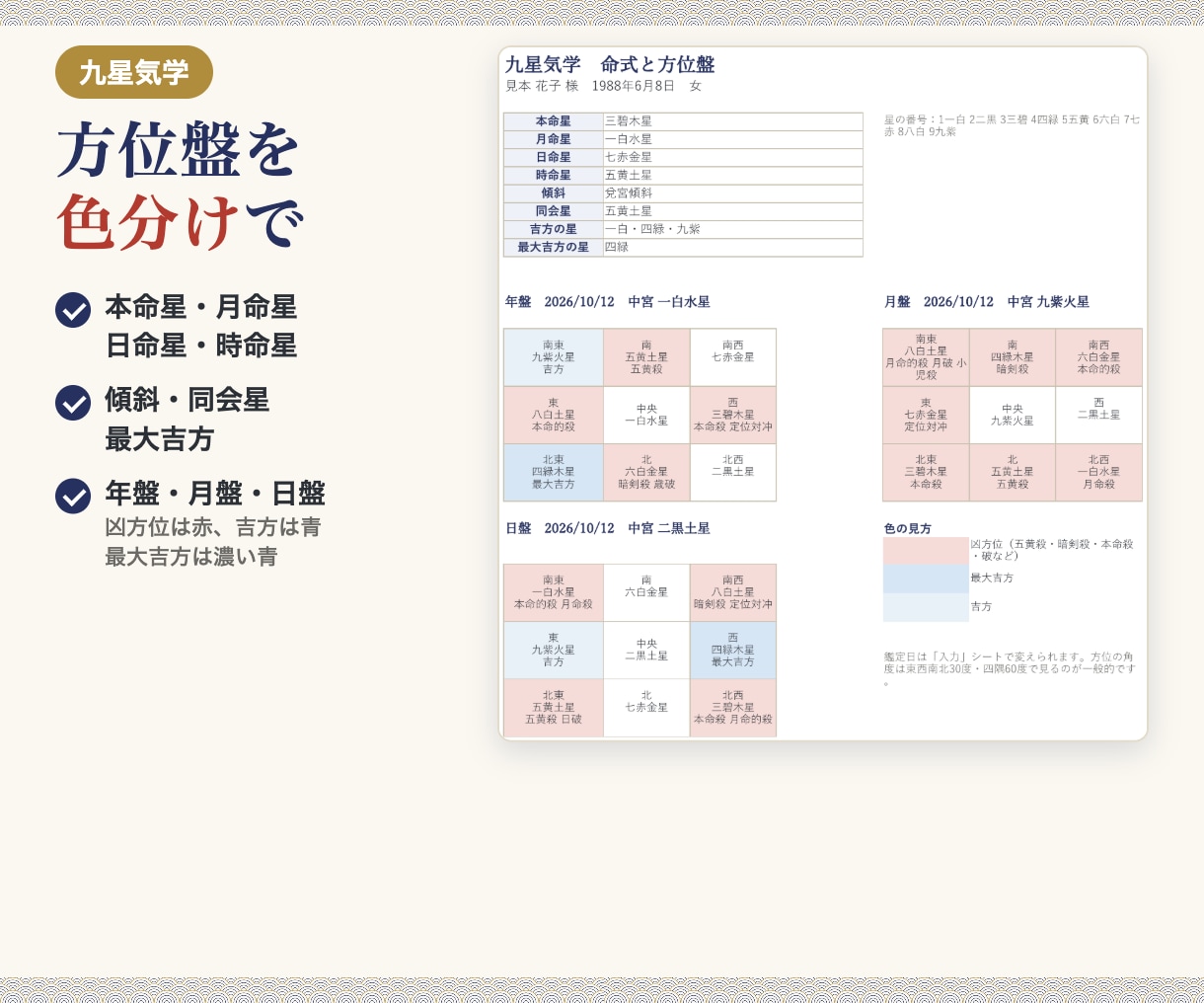Select the 本命星 label cell
Screen dimensions: 1204x1003
(x=554, y=121)
